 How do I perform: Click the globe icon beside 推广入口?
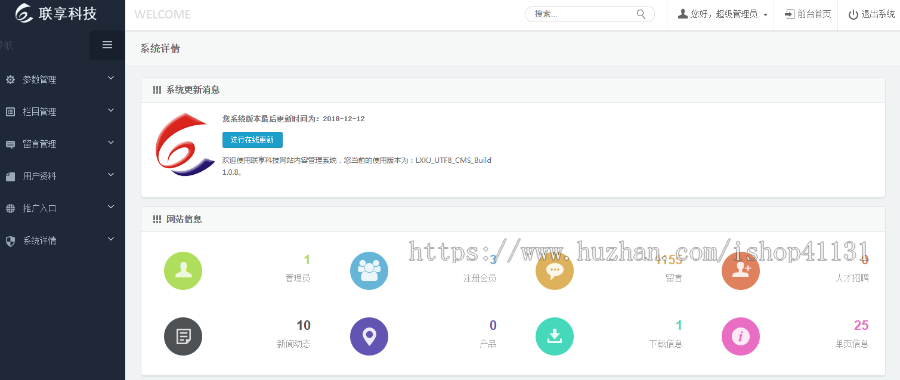(x=10, y=208)
